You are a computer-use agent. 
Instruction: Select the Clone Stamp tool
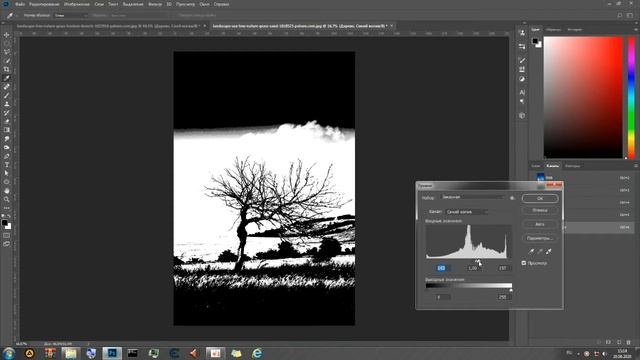click(7, 104)
